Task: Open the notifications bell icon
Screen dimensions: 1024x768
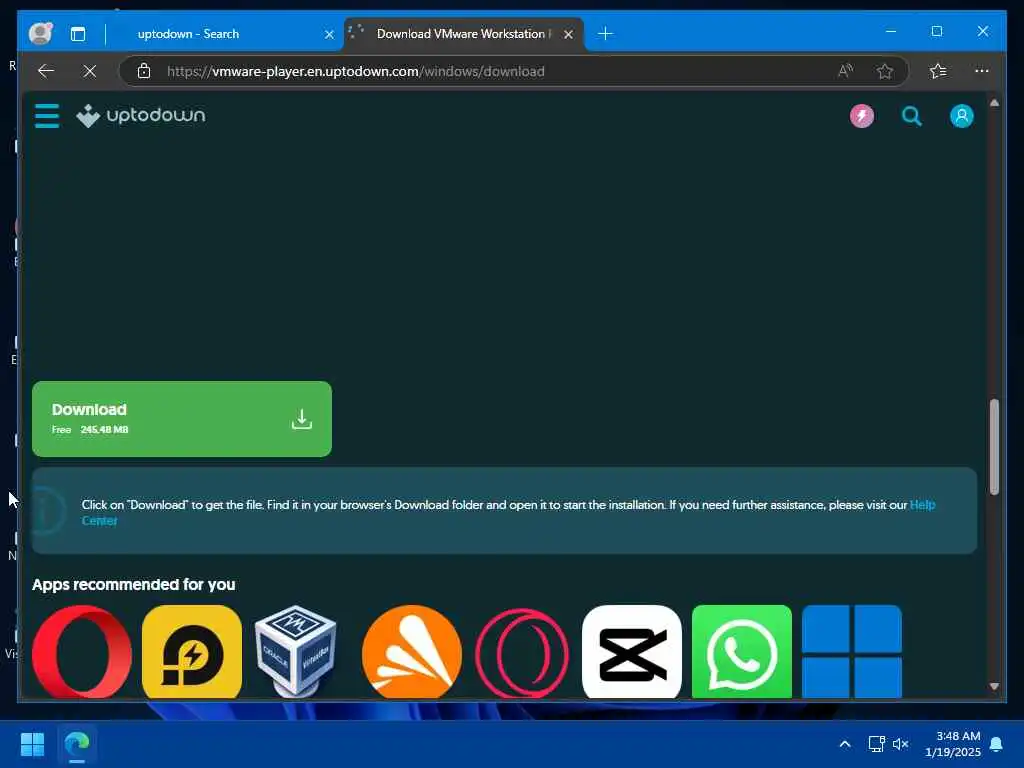Action: [x=996, y=744]
